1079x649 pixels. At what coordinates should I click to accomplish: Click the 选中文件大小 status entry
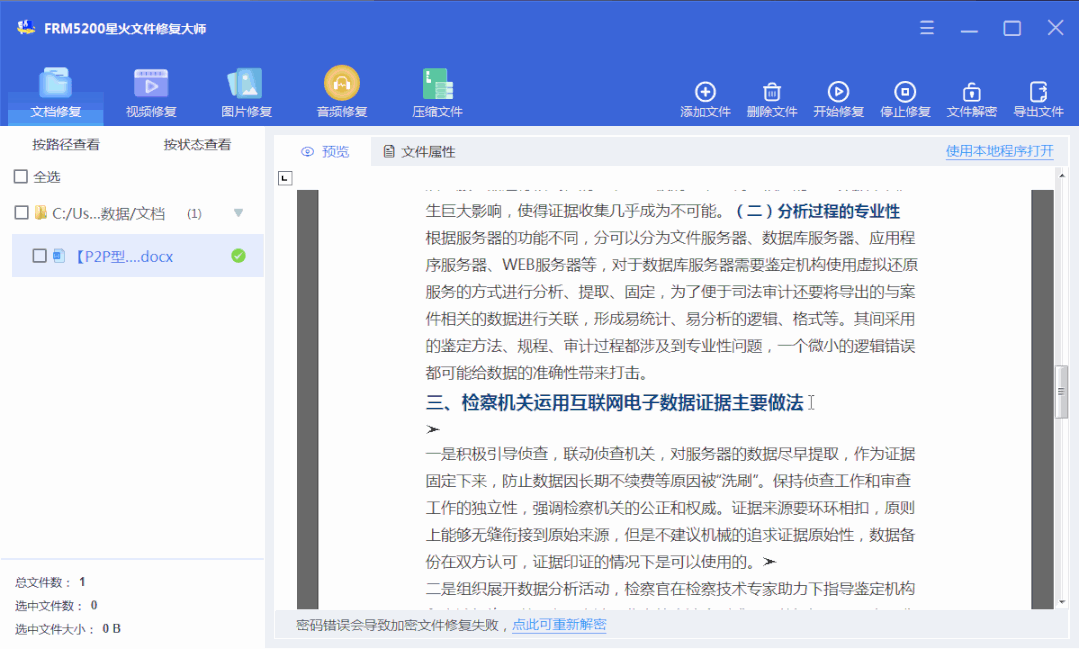pos(67,628)
